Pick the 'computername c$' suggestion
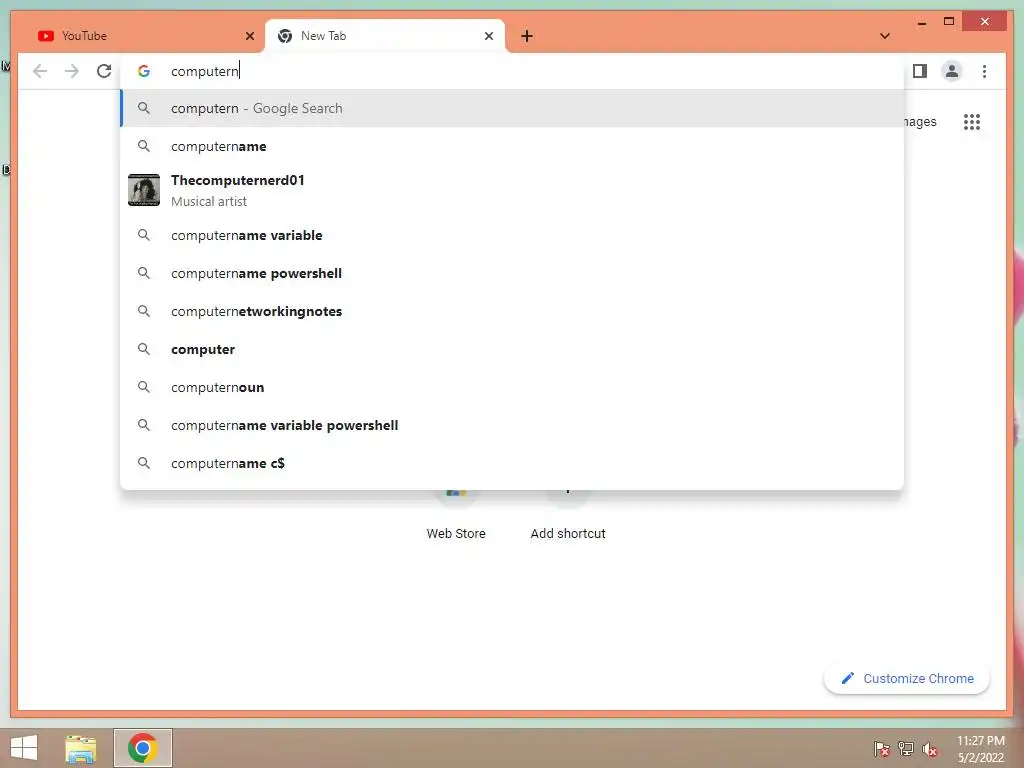 (x=512, y=463)
